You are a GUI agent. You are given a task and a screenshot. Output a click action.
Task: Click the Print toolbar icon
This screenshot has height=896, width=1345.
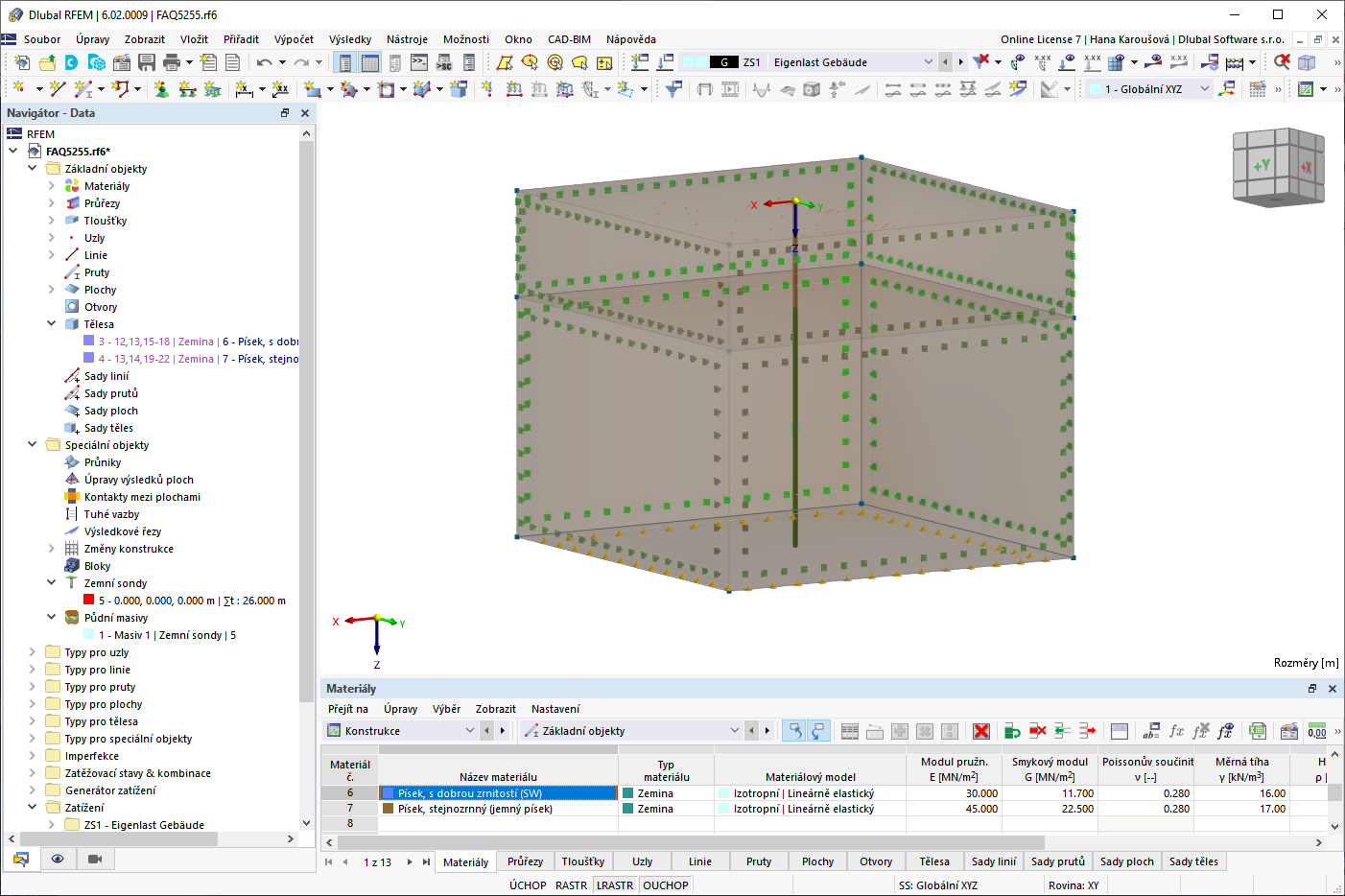(x=172, y=62)
